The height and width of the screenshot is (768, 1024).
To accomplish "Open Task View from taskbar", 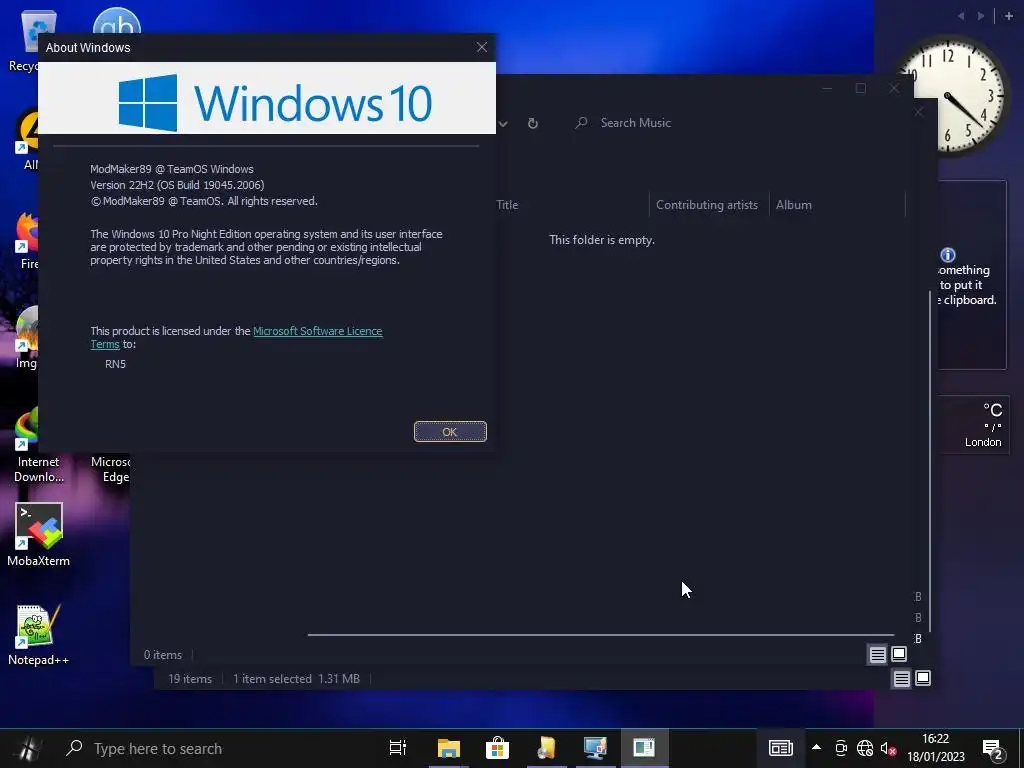I will point(398,748).
